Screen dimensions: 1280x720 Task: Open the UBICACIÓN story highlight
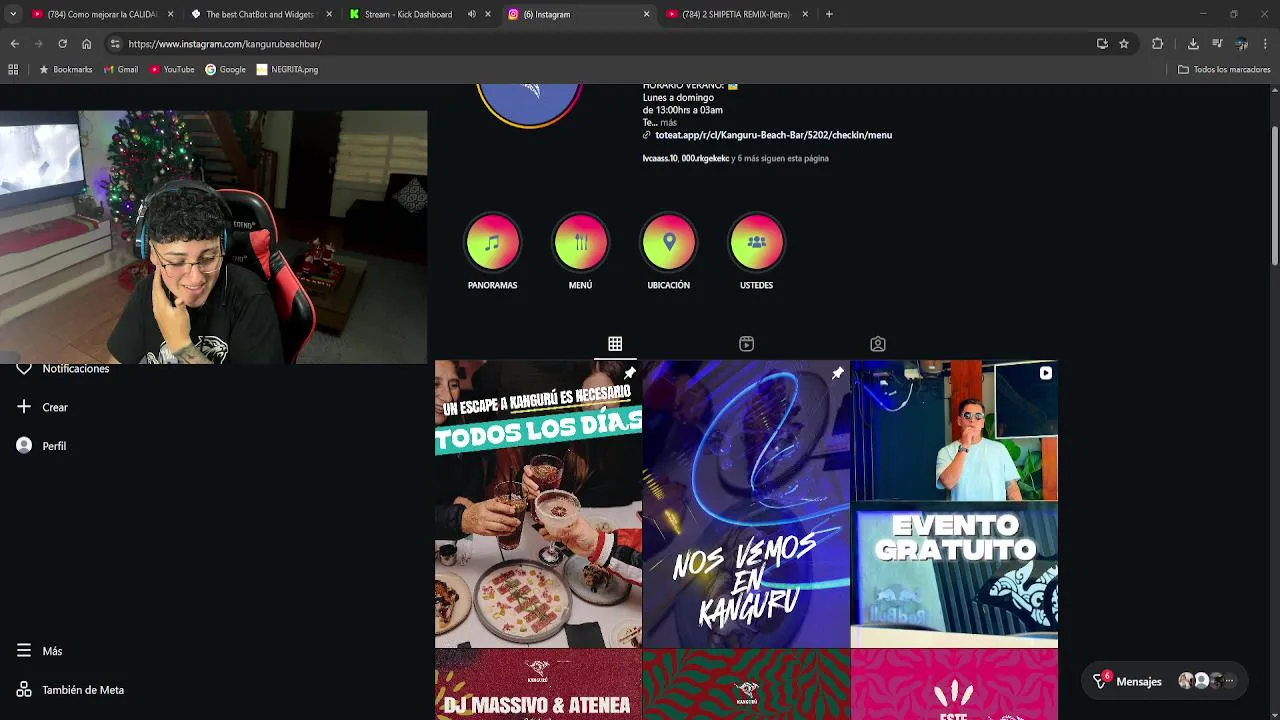(668, 242)
